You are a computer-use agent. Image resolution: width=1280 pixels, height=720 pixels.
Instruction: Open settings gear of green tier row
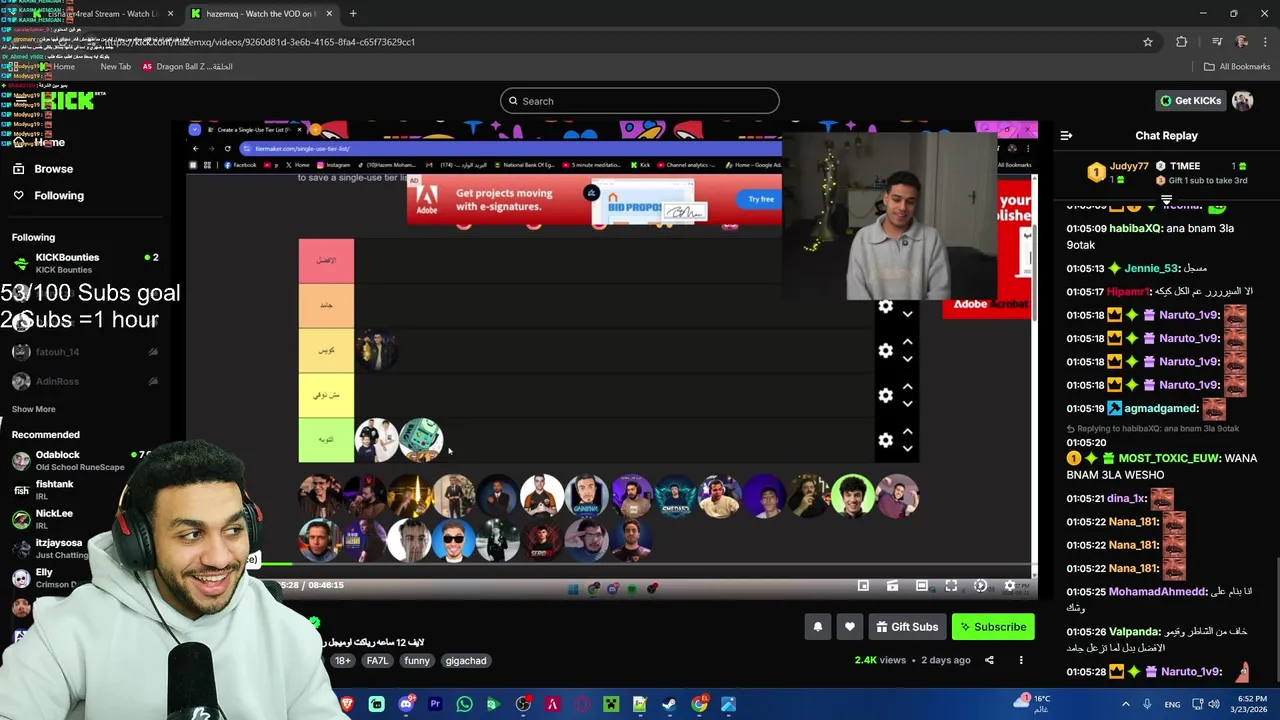click(885, 440)
